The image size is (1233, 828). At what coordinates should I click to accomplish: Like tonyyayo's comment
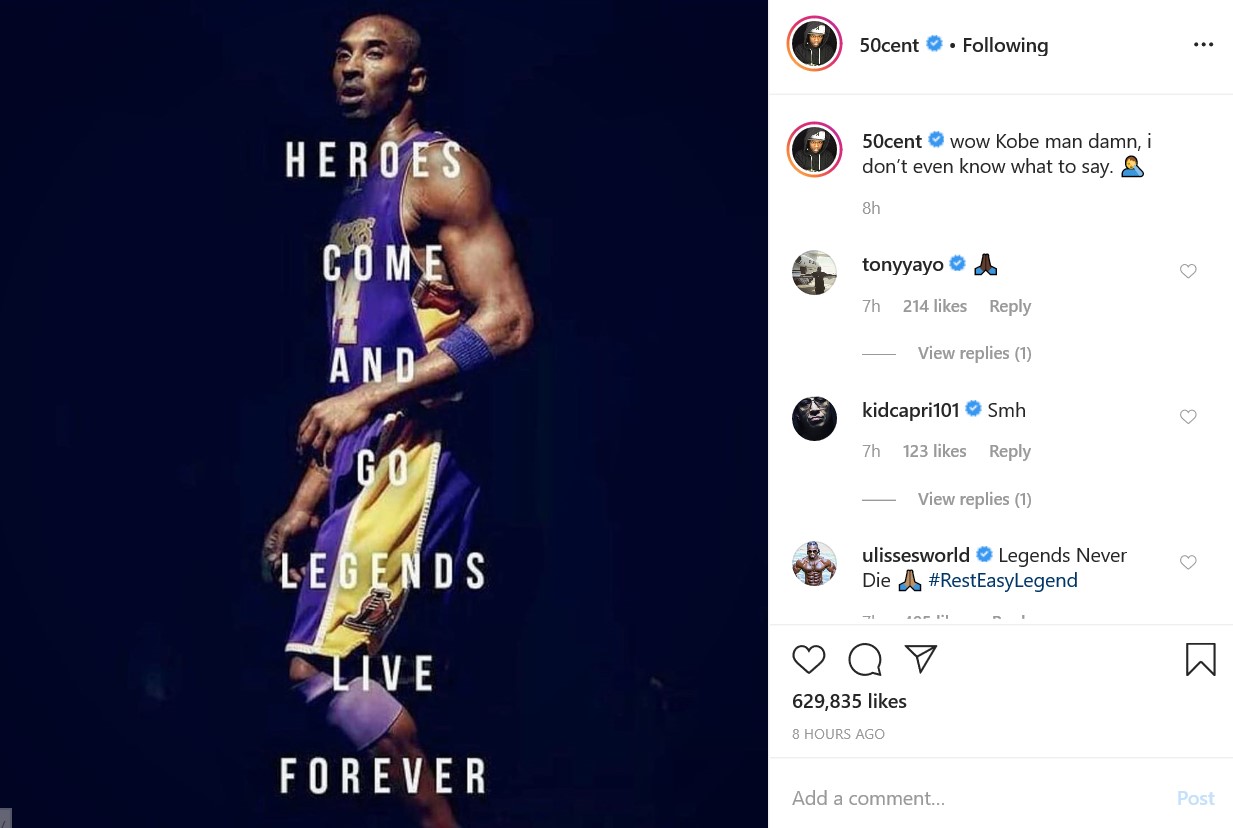[1188, 271]
